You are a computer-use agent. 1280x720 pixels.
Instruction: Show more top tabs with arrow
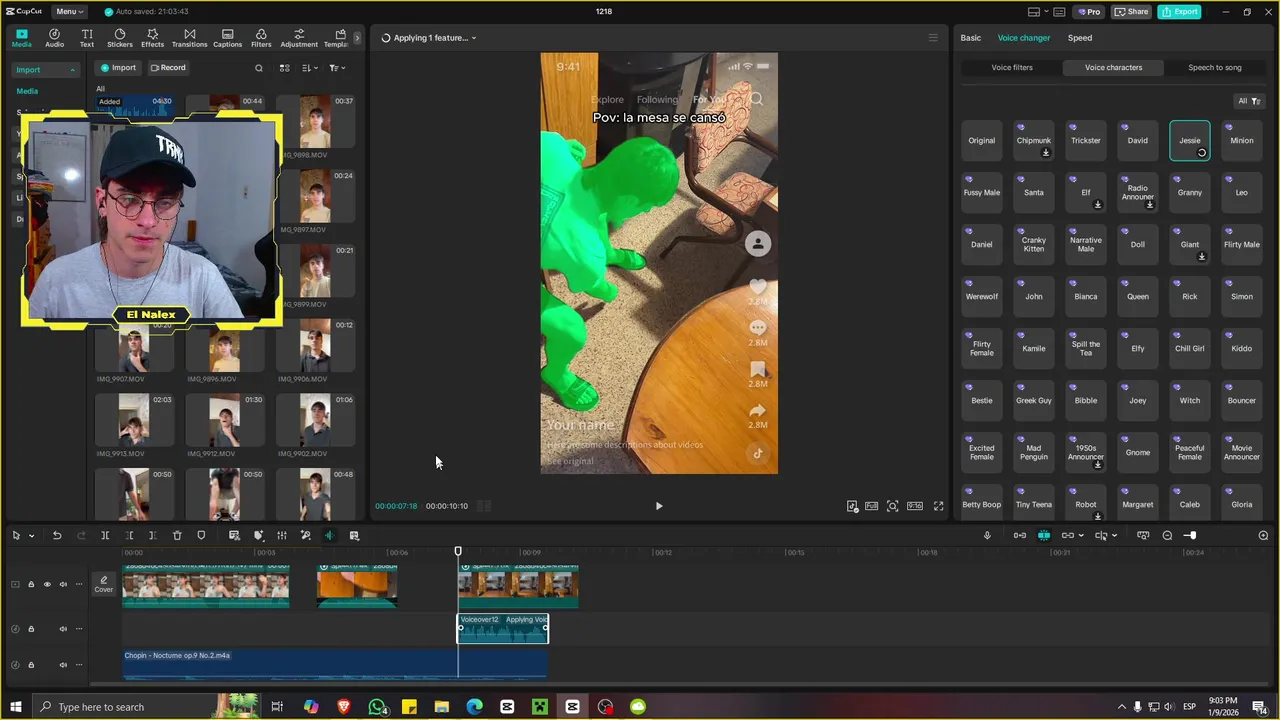(x=357, y=38)
